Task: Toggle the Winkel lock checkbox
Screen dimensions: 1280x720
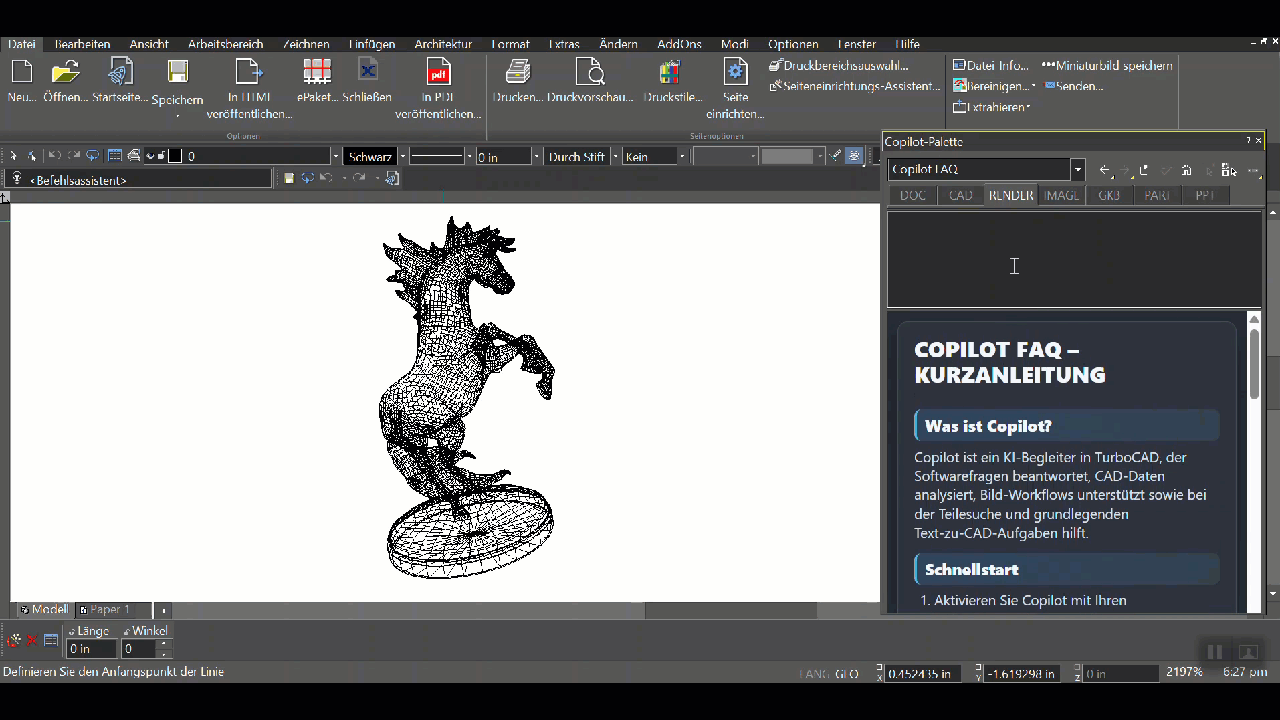Action: point(127,632)
